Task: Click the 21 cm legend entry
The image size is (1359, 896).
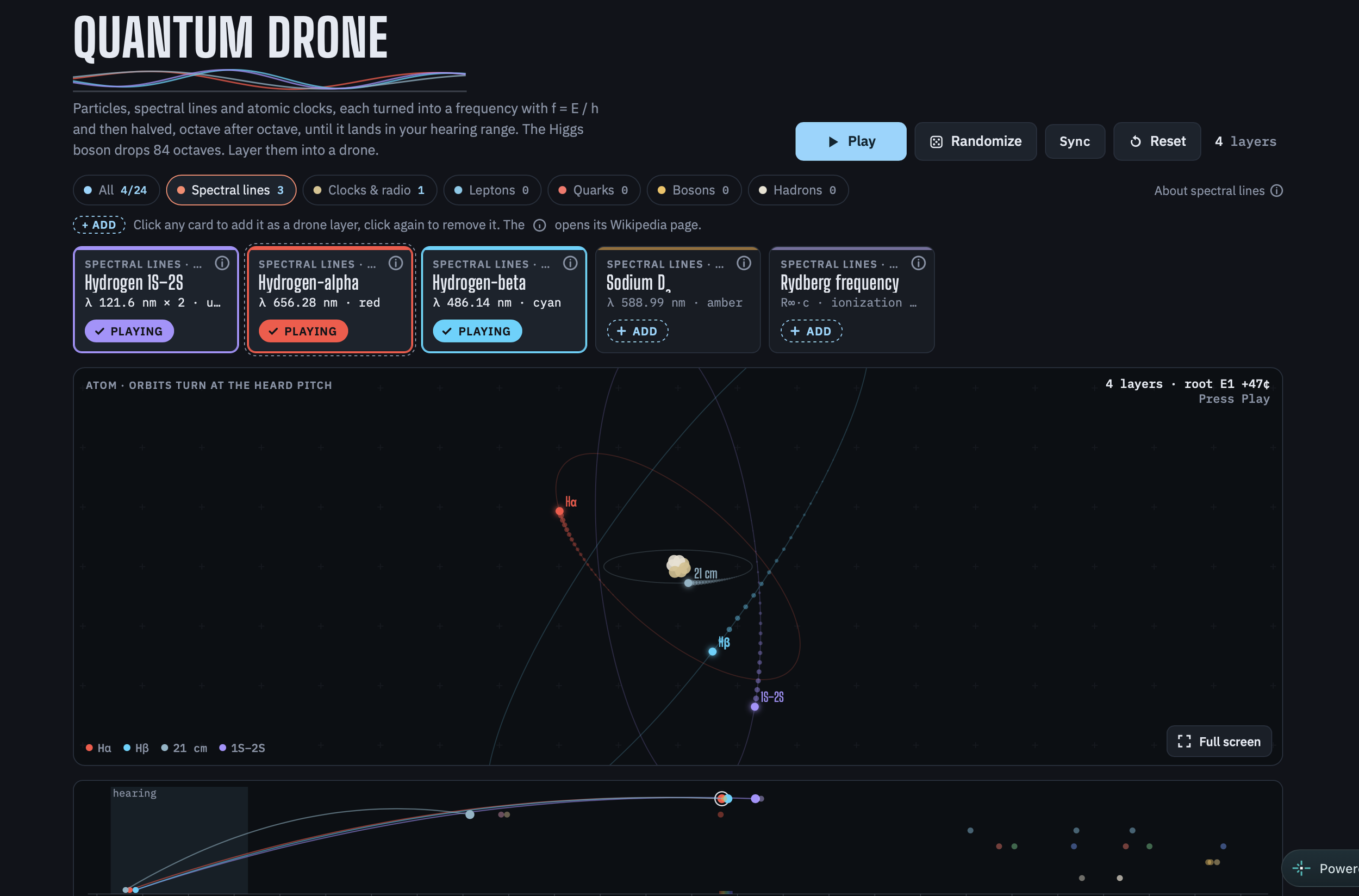Action: (184, 748)
